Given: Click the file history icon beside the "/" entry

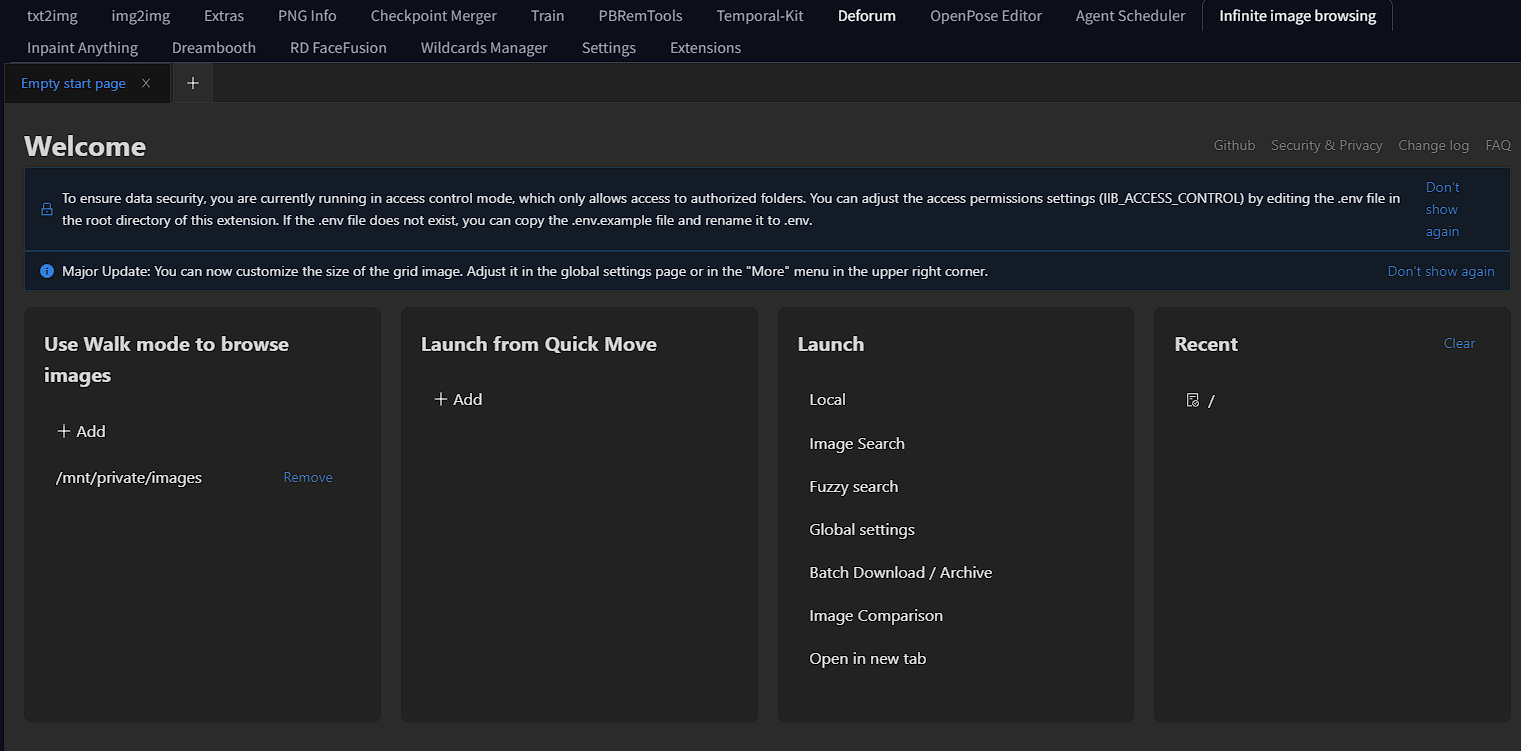Looking at the screenshot, I should [x=1193, y=399].
